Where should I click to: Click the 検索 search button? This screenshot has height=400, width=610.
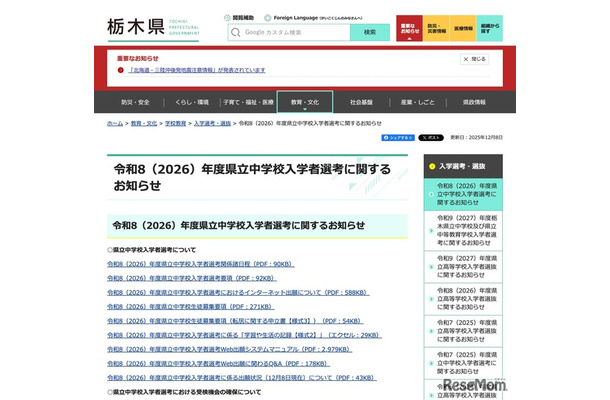click(x=370, y=32)
